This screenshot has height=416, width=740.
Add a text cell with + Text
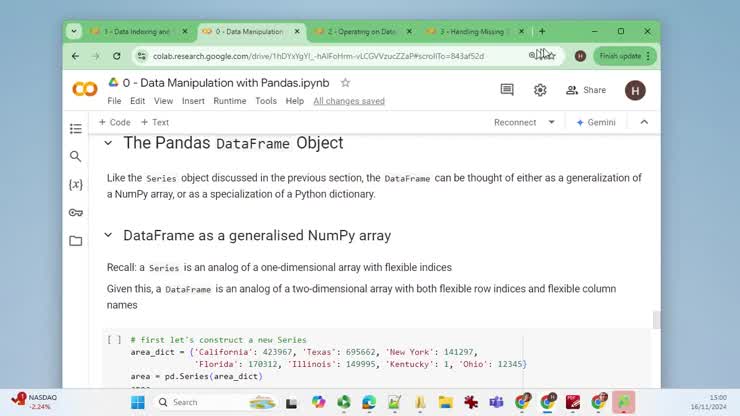point(155,122)
